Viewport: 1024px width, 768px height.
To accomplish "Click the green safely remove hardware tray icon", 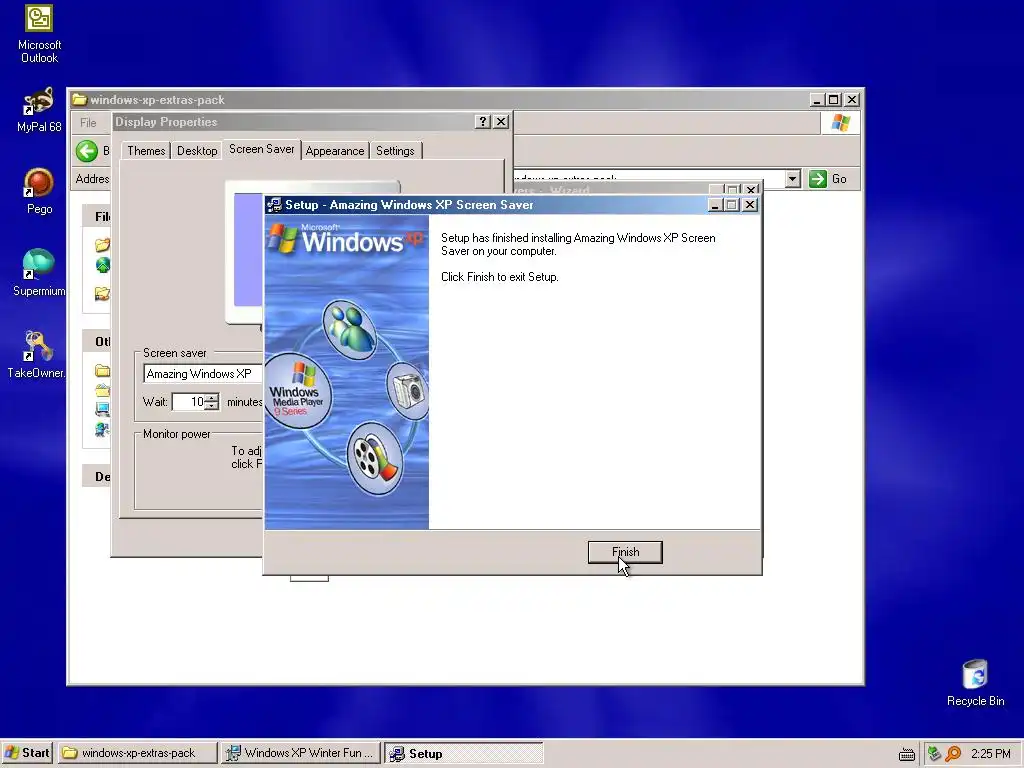I will 934,754.
